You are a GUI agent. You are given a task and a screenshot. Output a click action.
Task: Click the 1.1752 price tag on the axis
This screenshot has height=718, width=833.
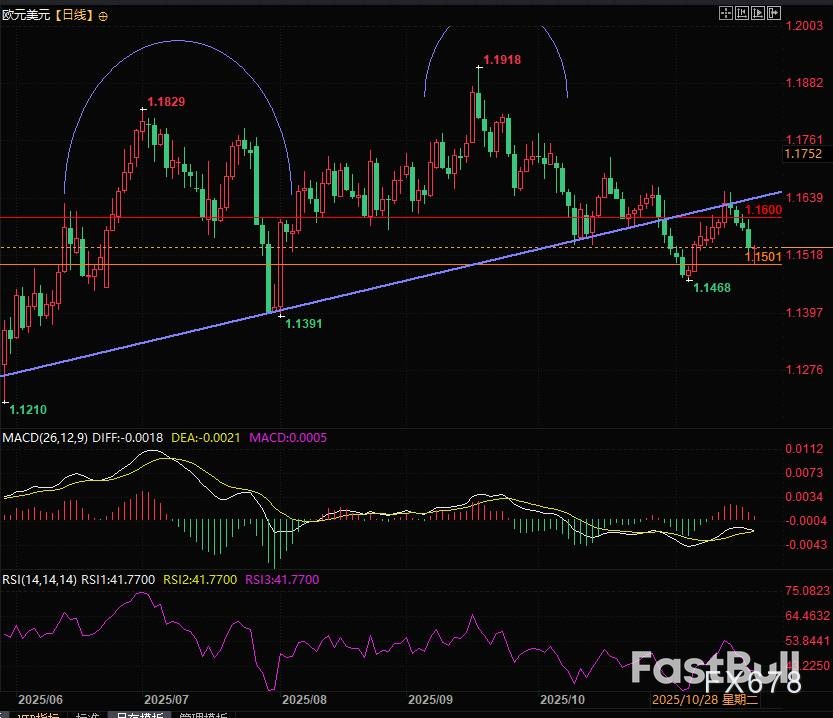(803, 154)
